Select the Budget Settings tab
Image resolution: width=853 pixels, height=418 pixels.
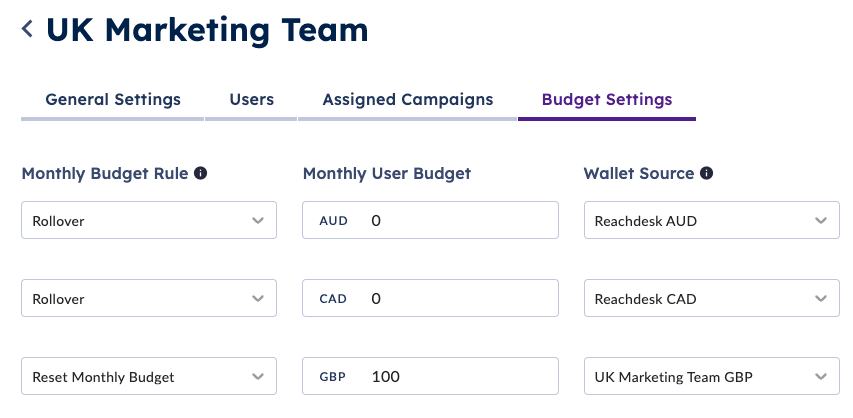pyautogui.click(x=607, y=100)
